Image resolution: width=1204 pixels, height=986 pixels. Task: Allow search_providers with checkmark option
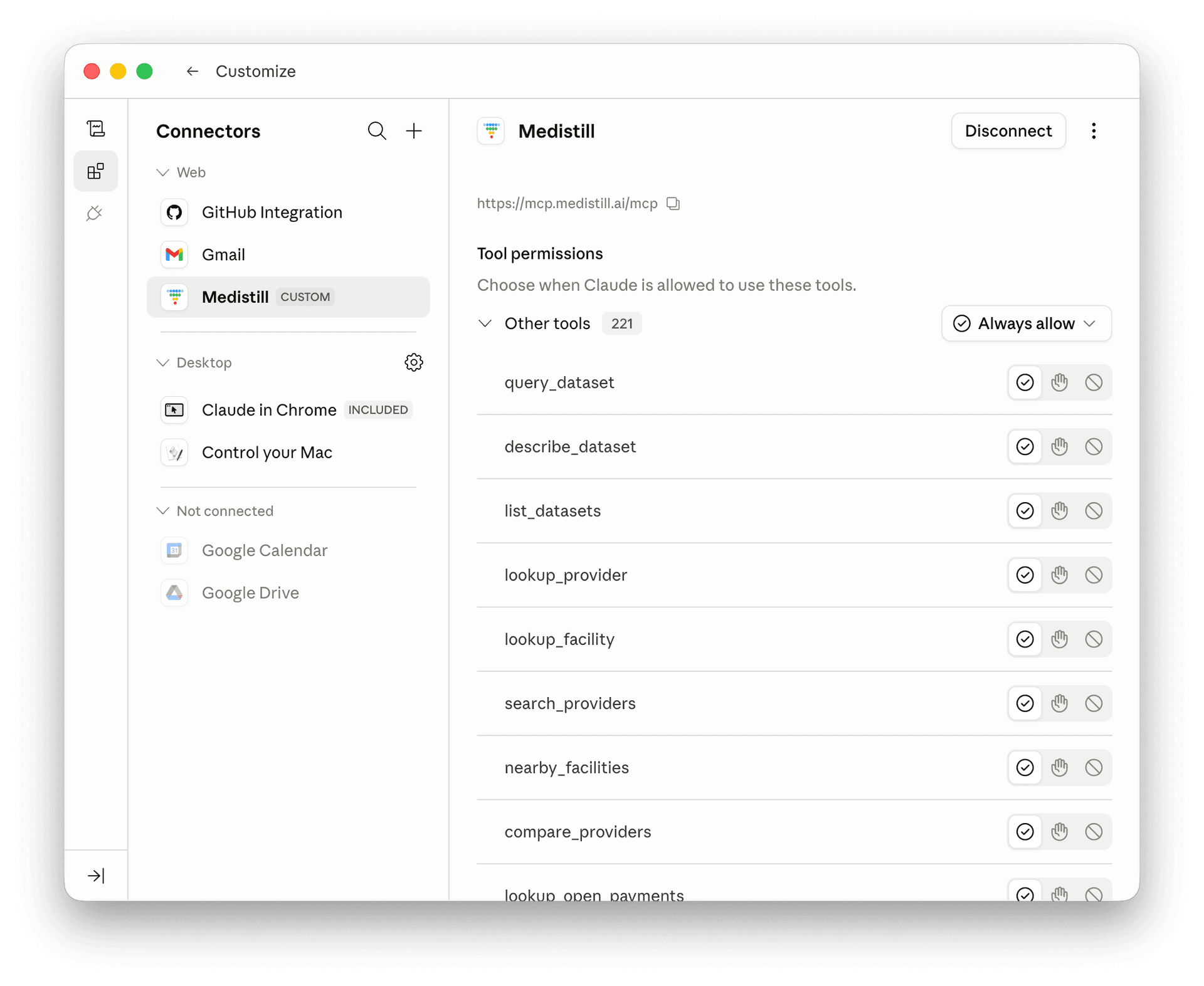click(x=1025, y=703)
